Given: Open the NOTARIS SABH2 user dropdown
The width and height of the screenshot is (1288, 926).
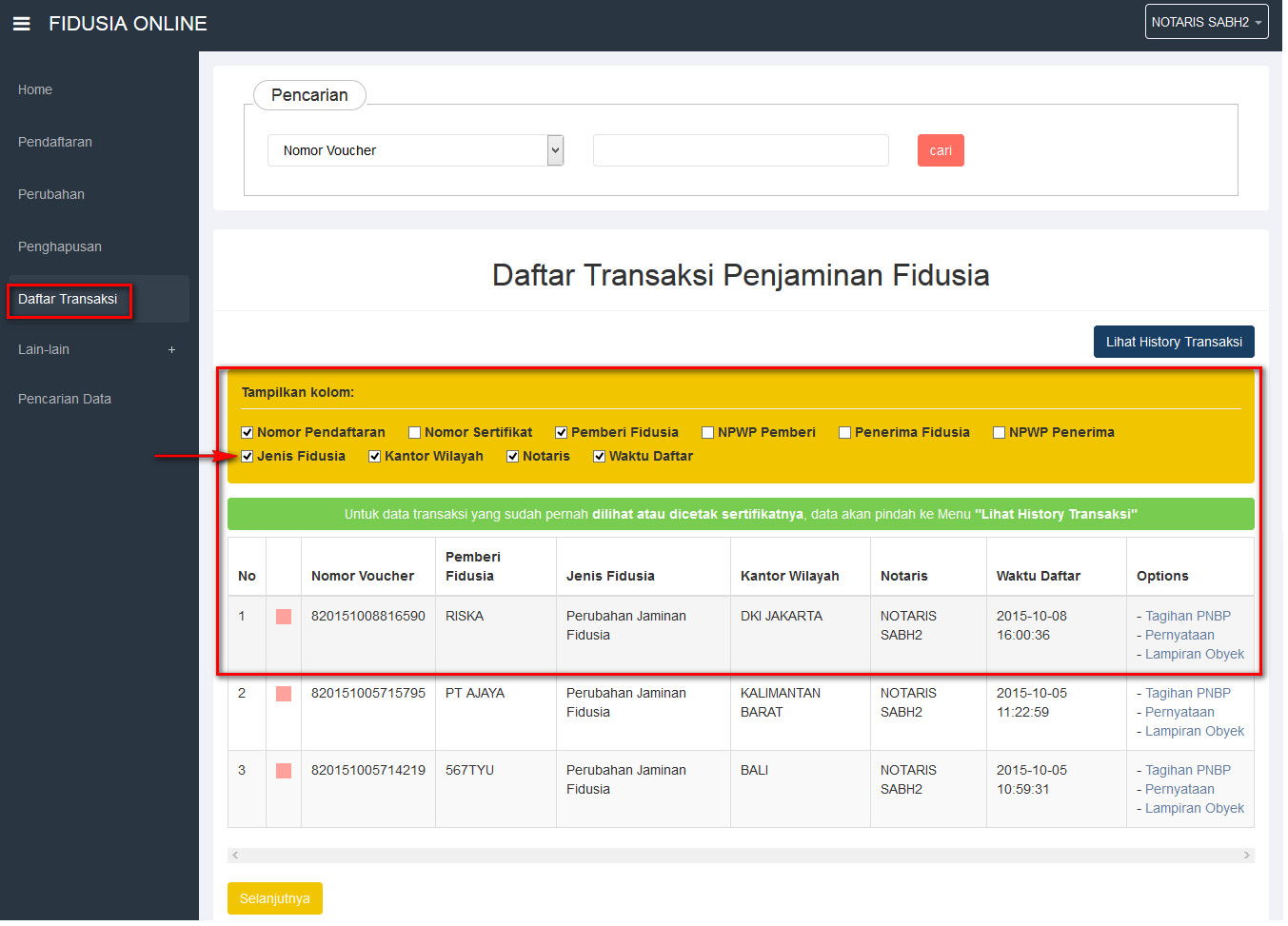Looking at the screenshot, I should [x=1206, y=22].
